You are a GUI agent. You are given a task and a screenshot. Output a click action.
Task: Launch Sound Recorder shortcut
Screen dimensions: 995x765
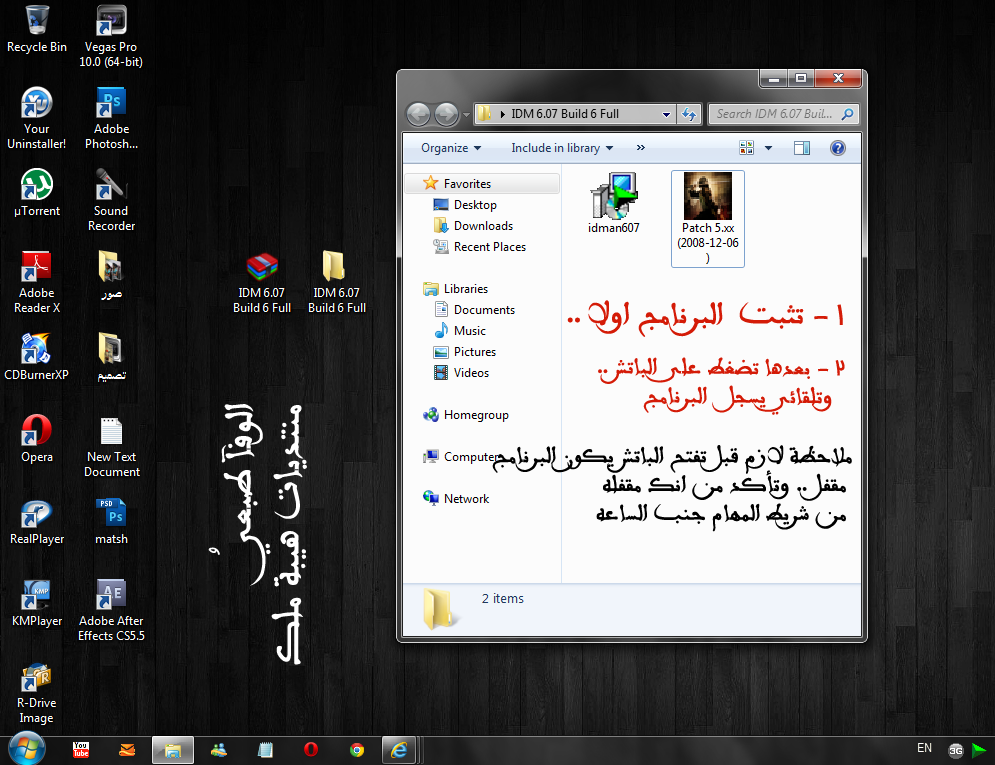111,200
